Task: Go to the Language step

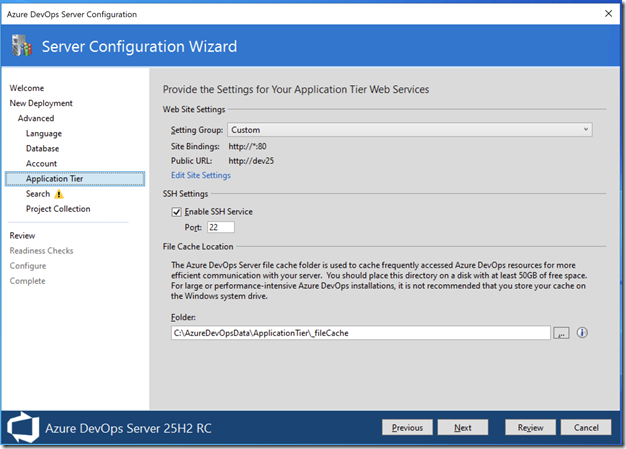Action: [x=43, y=133]
